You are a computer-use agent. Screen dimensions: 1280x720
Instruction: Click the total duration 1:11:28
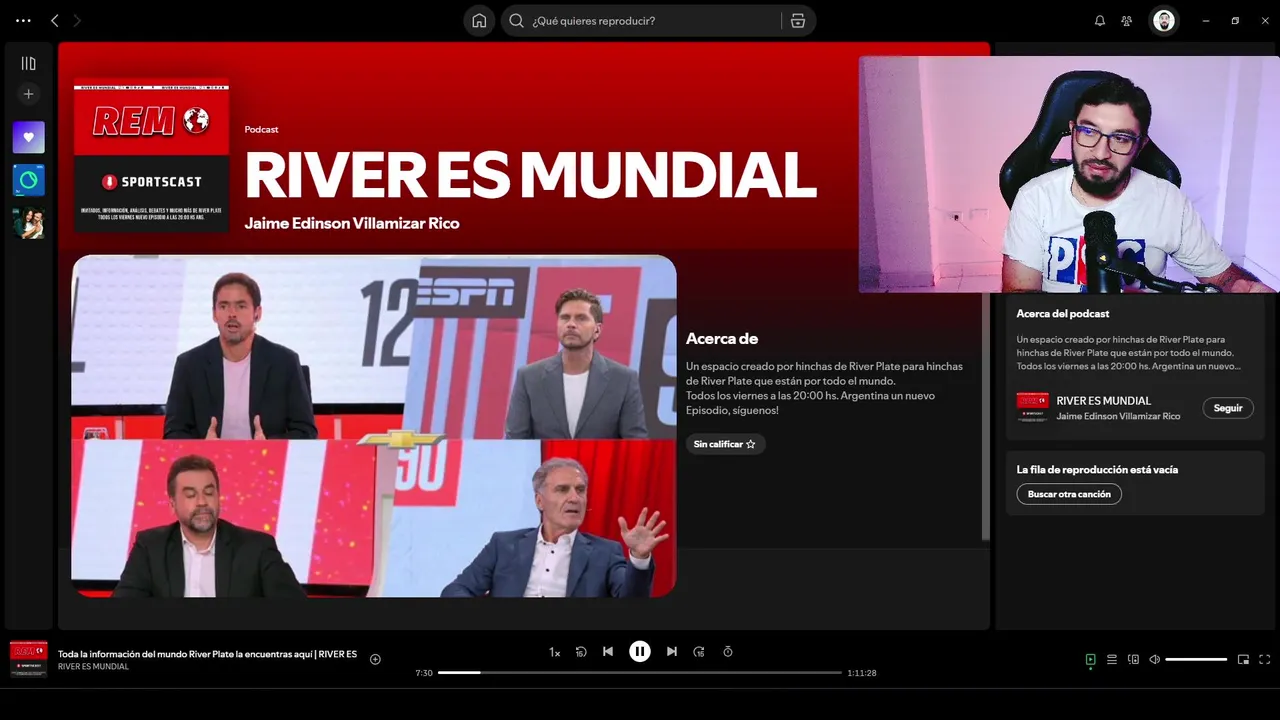coord(862,673)
